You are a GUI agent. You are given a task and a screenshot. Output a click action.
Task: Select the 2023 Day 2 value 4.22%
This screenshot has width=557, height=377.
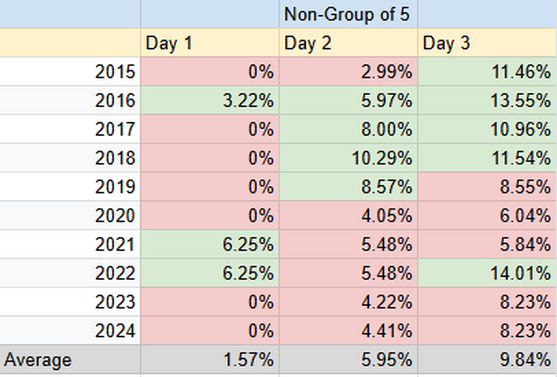point(348,302)
